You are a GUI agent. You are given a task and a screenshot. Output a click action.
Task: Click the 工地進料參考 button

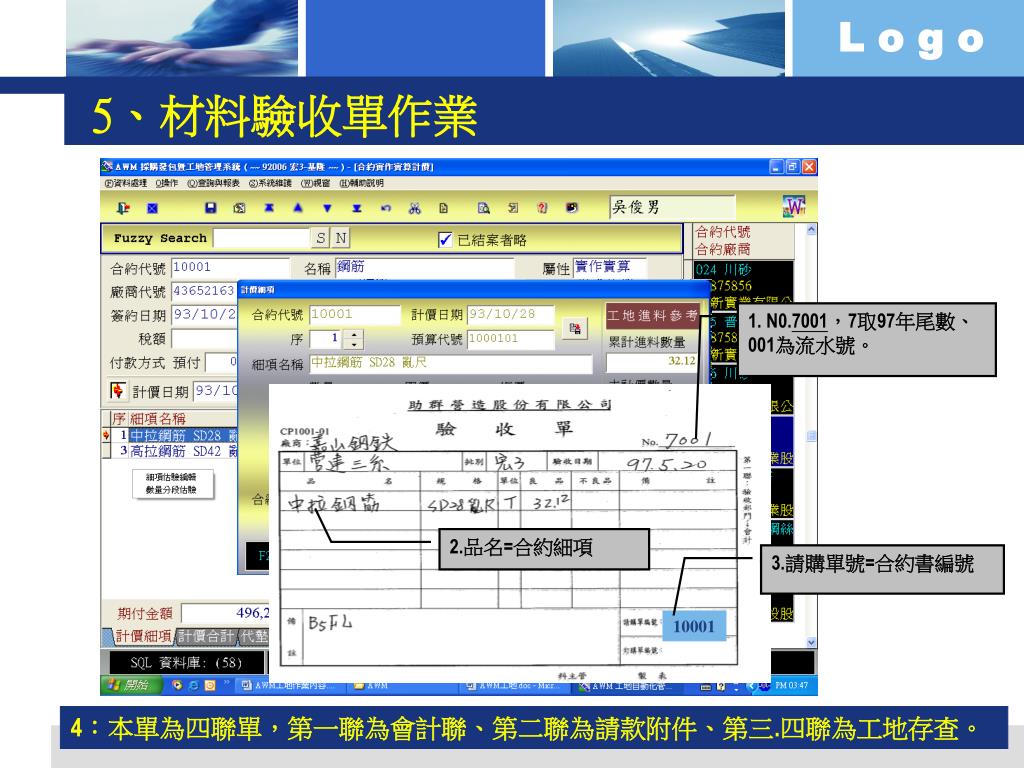[x=652, y=316]
